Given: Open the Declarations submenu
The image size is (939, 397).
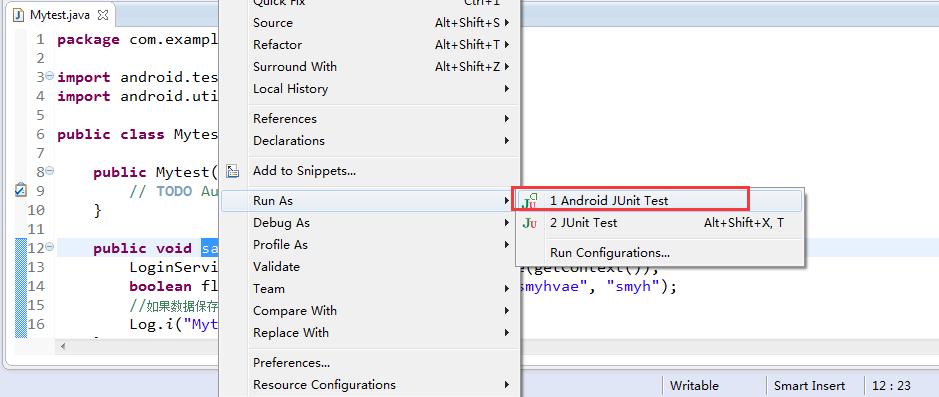Looking at the screenshot, I should point(369,141).
